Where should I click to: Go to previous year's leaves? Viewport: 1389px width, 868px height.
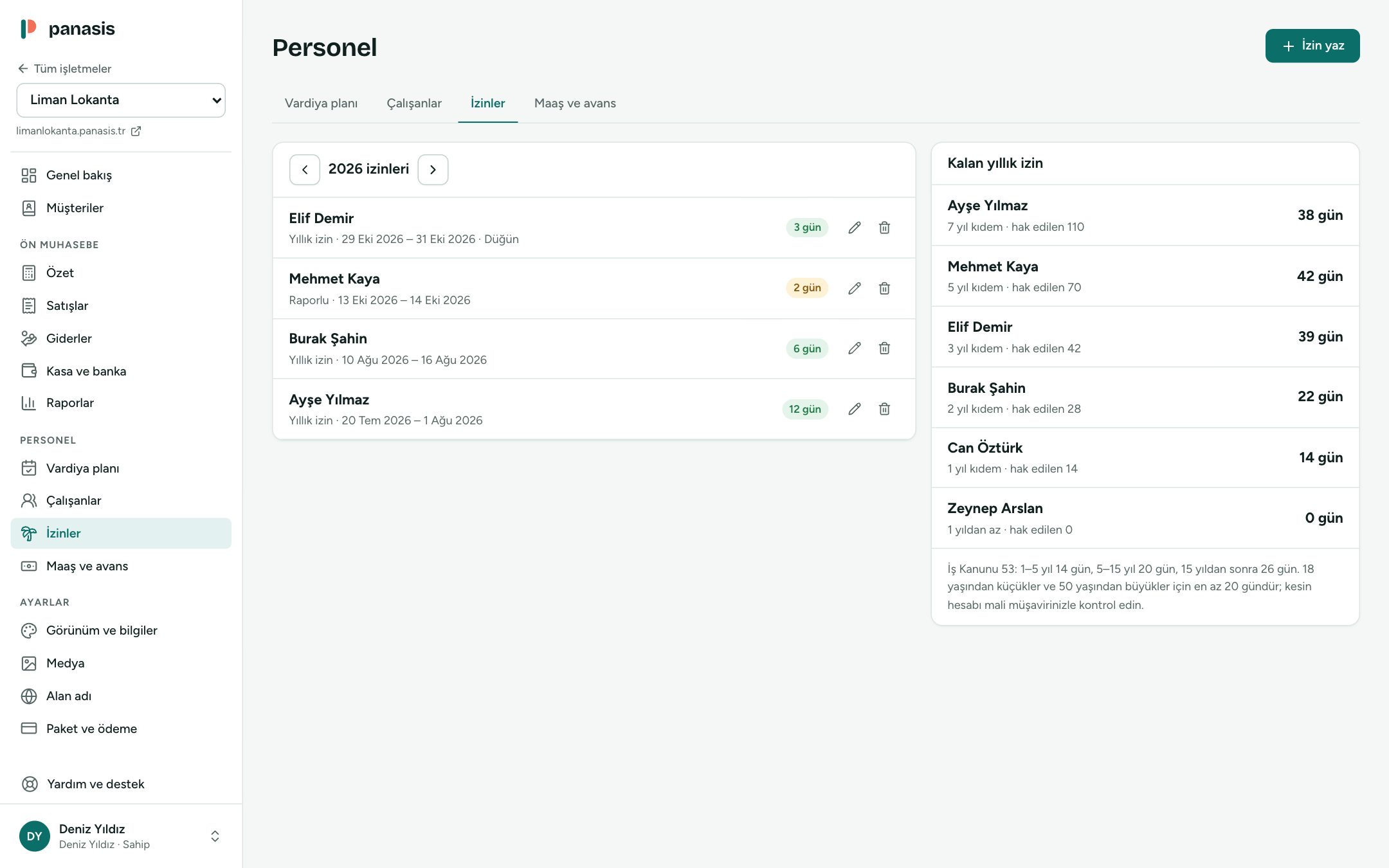(x=305, y=170)
